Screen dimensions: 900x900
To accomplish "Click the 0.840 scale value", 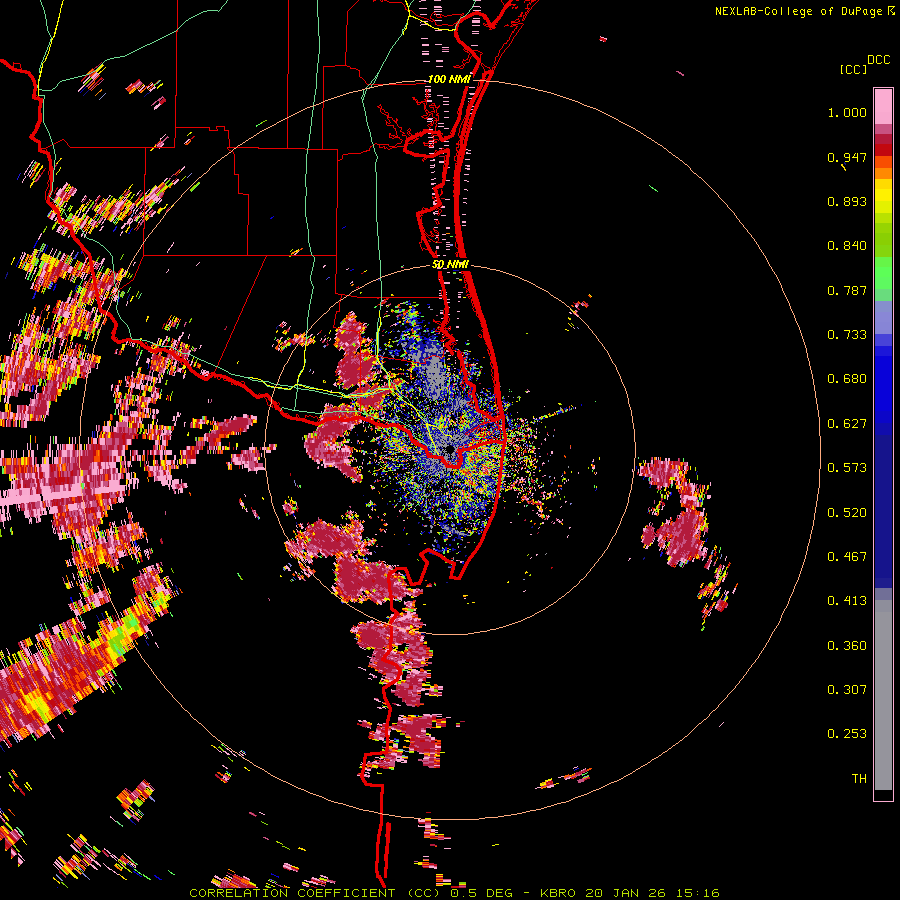I will (847, 246).
